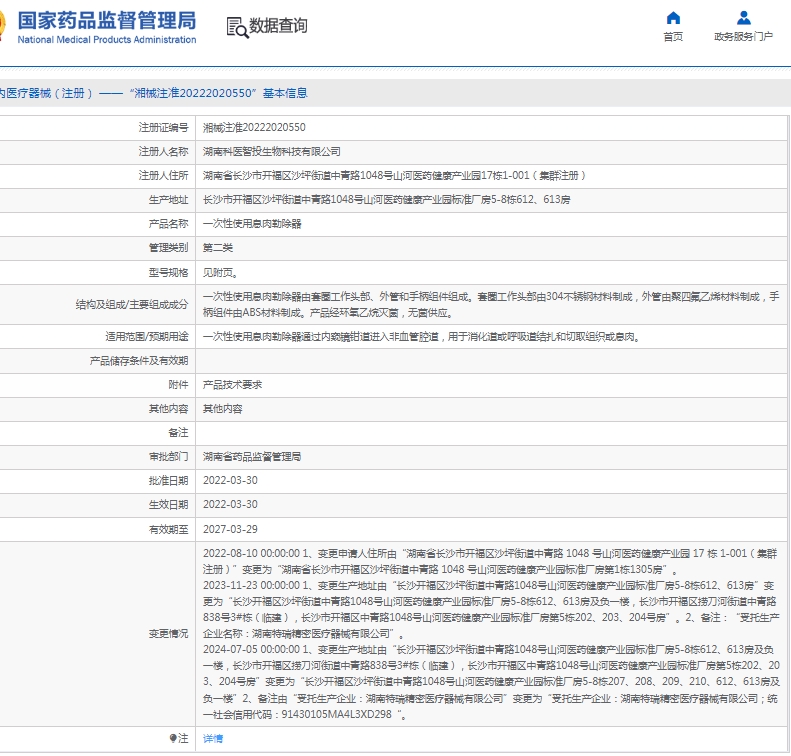791x756 pixels.
Task: Open the 详情 link in the 注 row
Action: click(213, 739)
